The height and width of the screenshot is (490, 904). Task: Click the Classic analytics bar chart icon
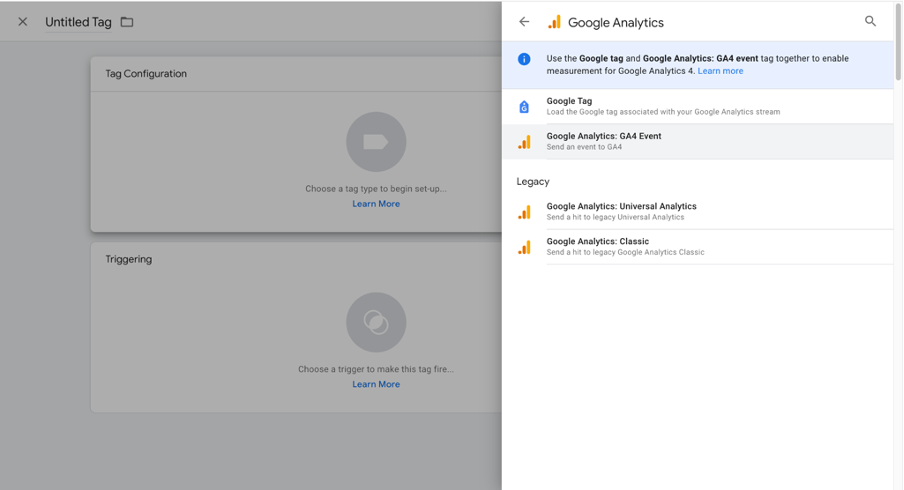pyautogui.click(x=524, y=247)
